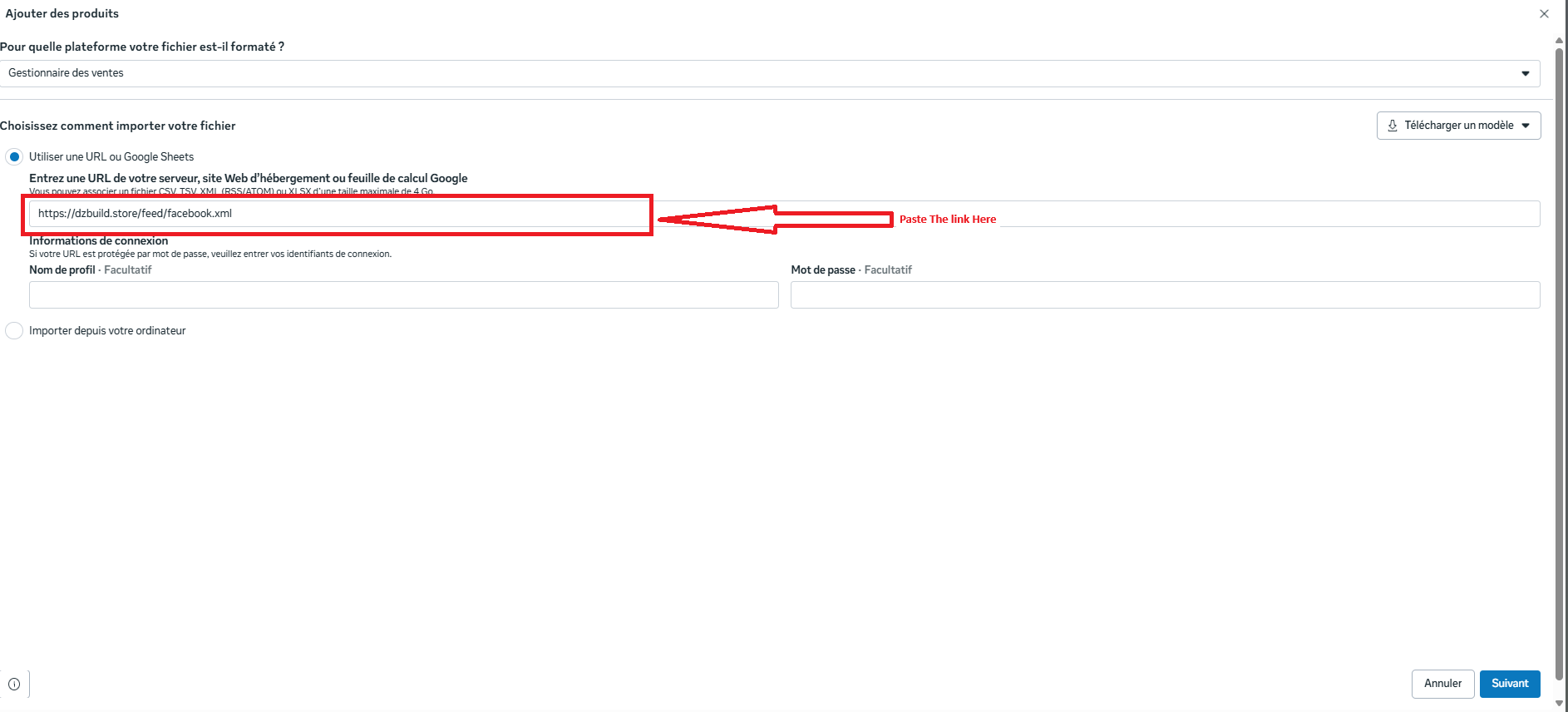This screenshot has height=712, width=1568.
Task: Click the info icon at bottom left
Action: pyautogui.click(x=14, y=684)
